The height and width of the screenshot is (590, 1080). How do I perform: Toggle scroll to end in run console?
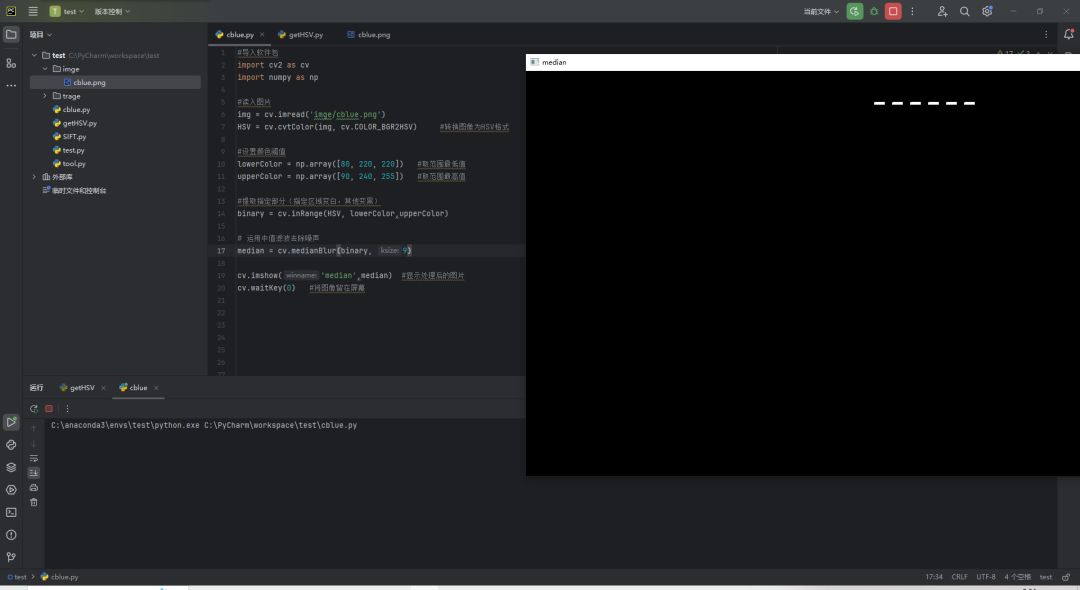(x=33, y=472)
